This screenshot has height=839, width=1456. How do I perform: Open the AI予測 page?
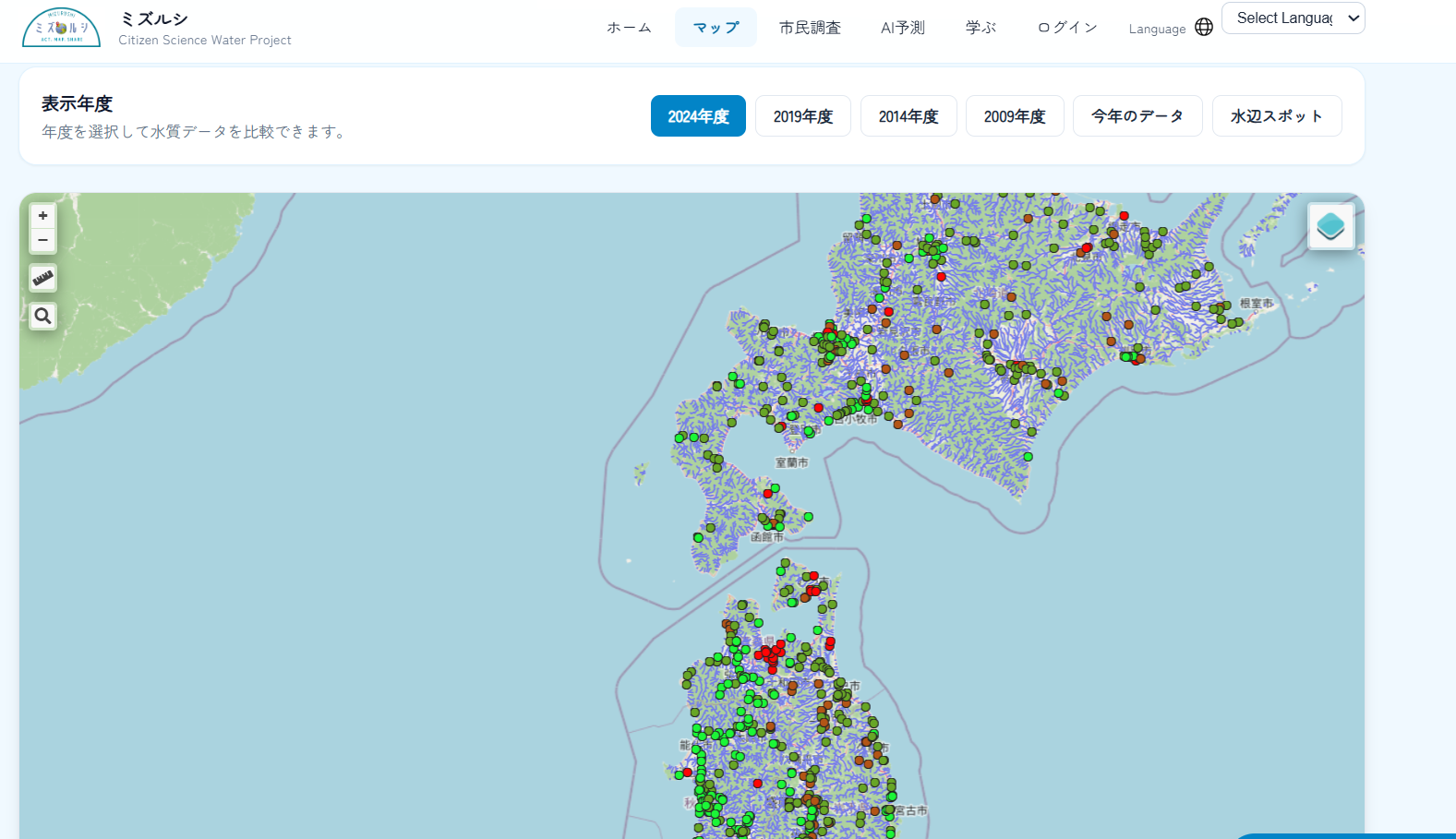pyautogui.click(x=903, y=28)
